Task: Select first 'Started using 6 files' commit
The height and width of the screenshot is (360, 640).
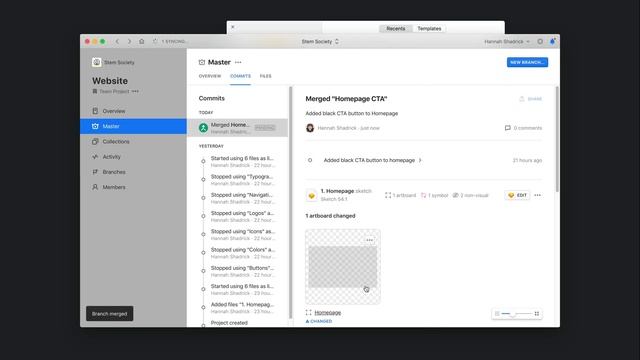Action: tap(238, 162)
